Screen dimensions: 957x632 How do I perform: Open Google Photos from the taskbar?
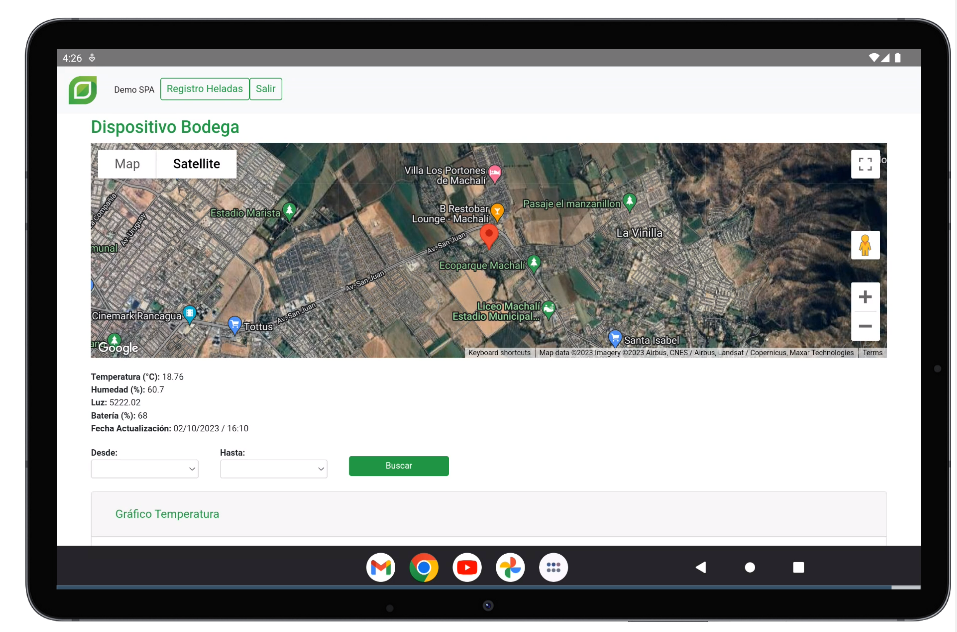click(x=510, y=568)
